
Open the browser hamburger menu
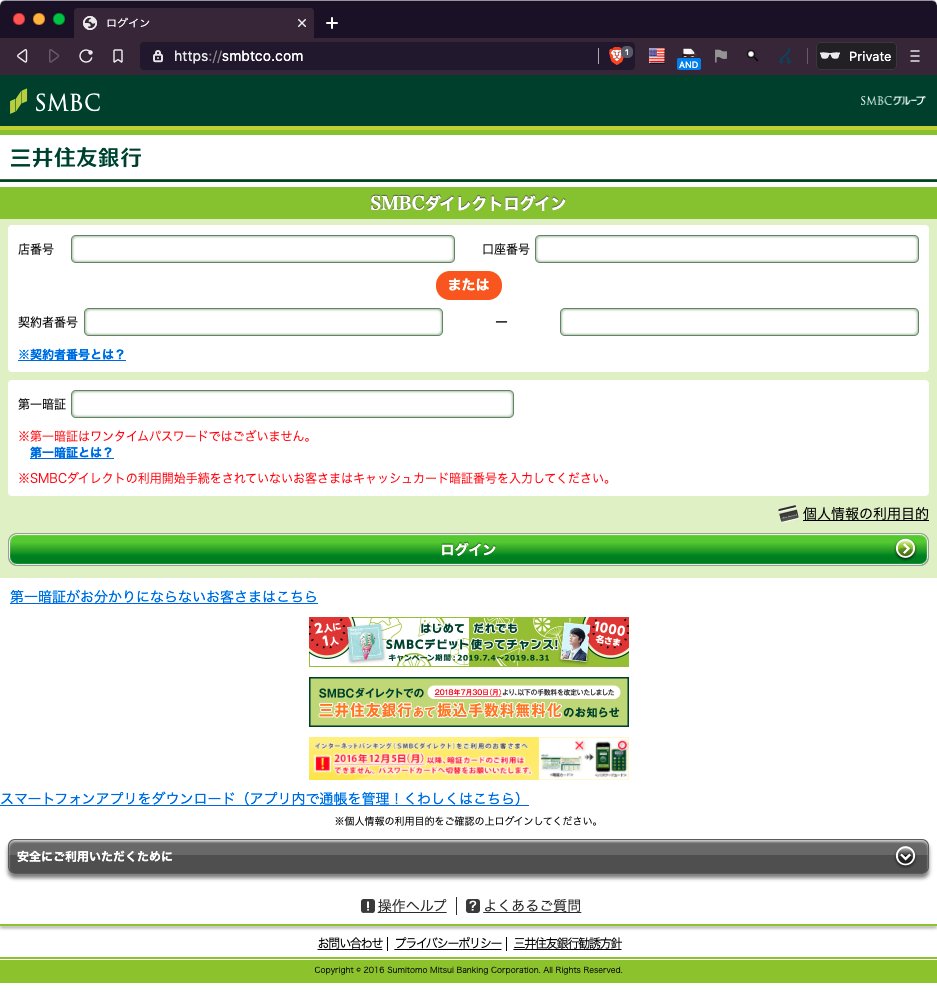(915, 56)
